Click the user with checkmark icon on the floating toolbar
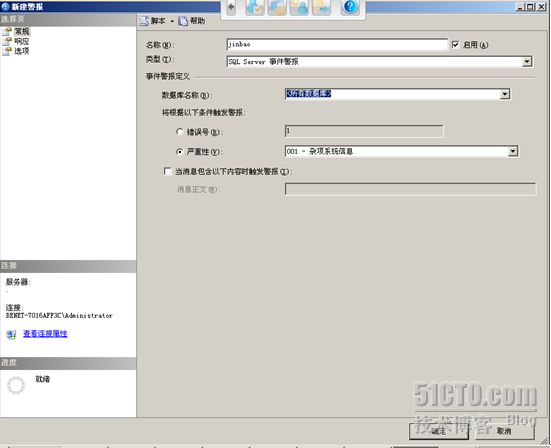Screen dimensions: 551x448 255,7
